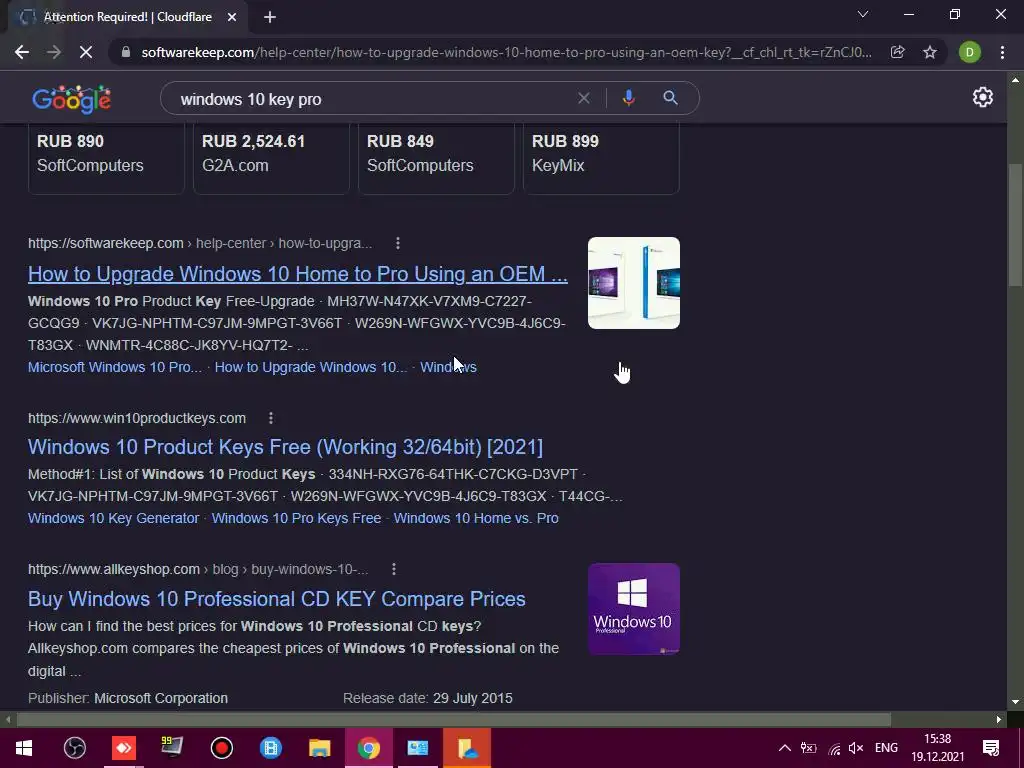Clear the search query with X
Screen dimensions: 1024x768
point(584,98)
